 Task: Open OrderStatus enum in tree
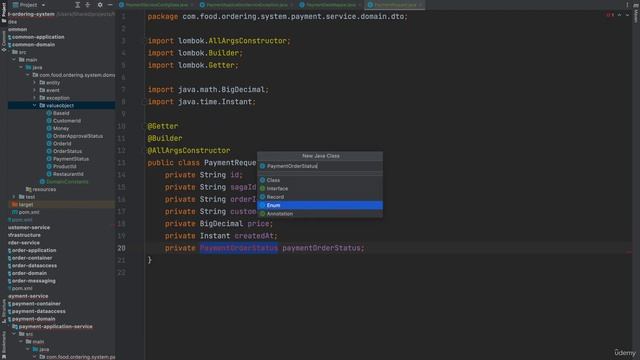click(67, 151)
